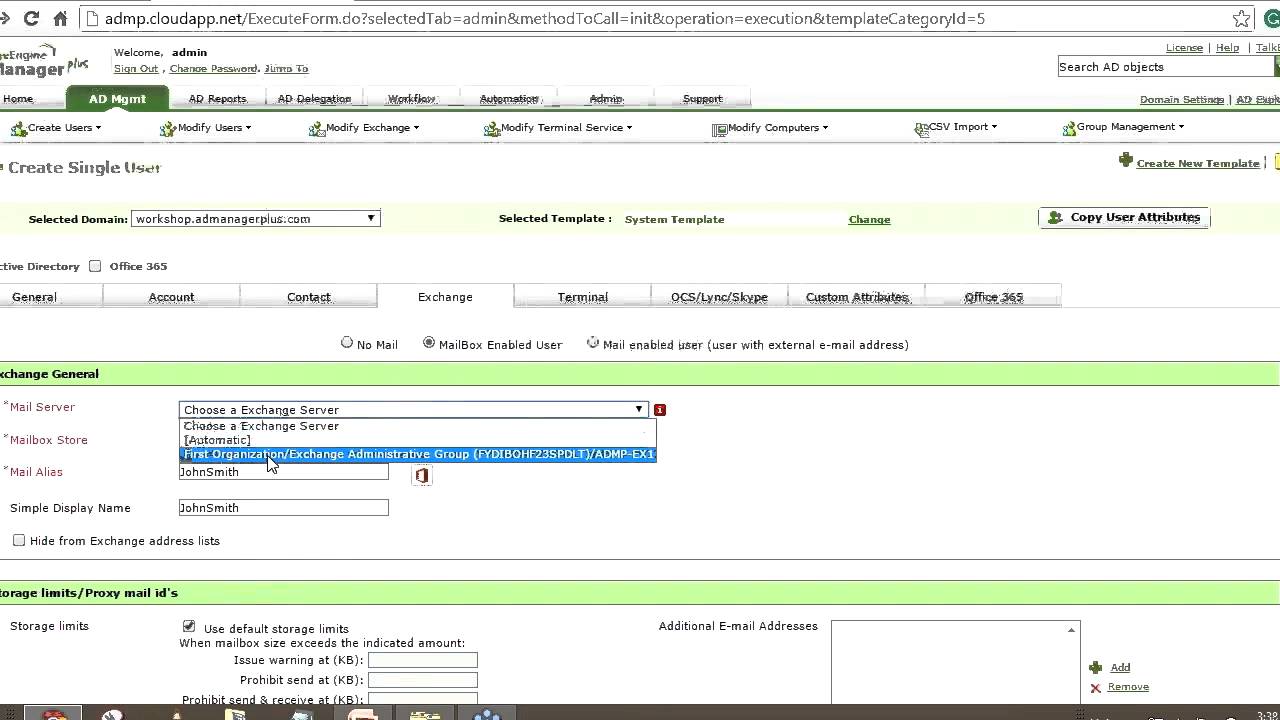
Task: Open the Group Management menu icon
Action: 1069,127
